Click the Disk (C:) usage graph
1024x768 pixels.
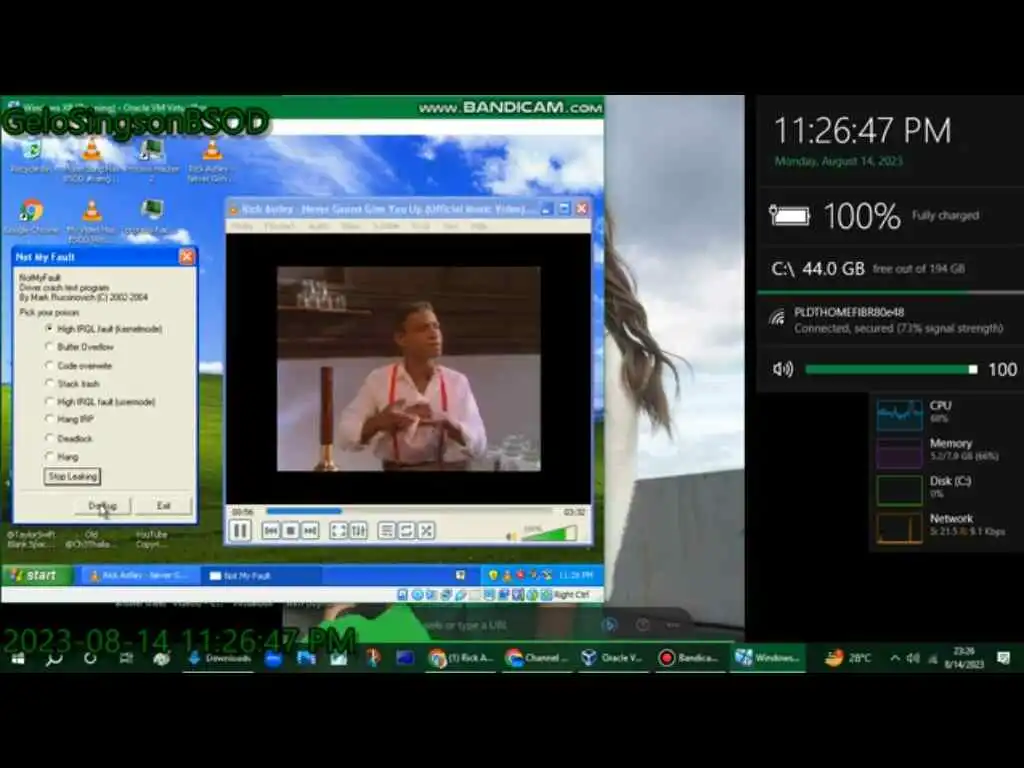pyautogui.click(x=899, y=490)
